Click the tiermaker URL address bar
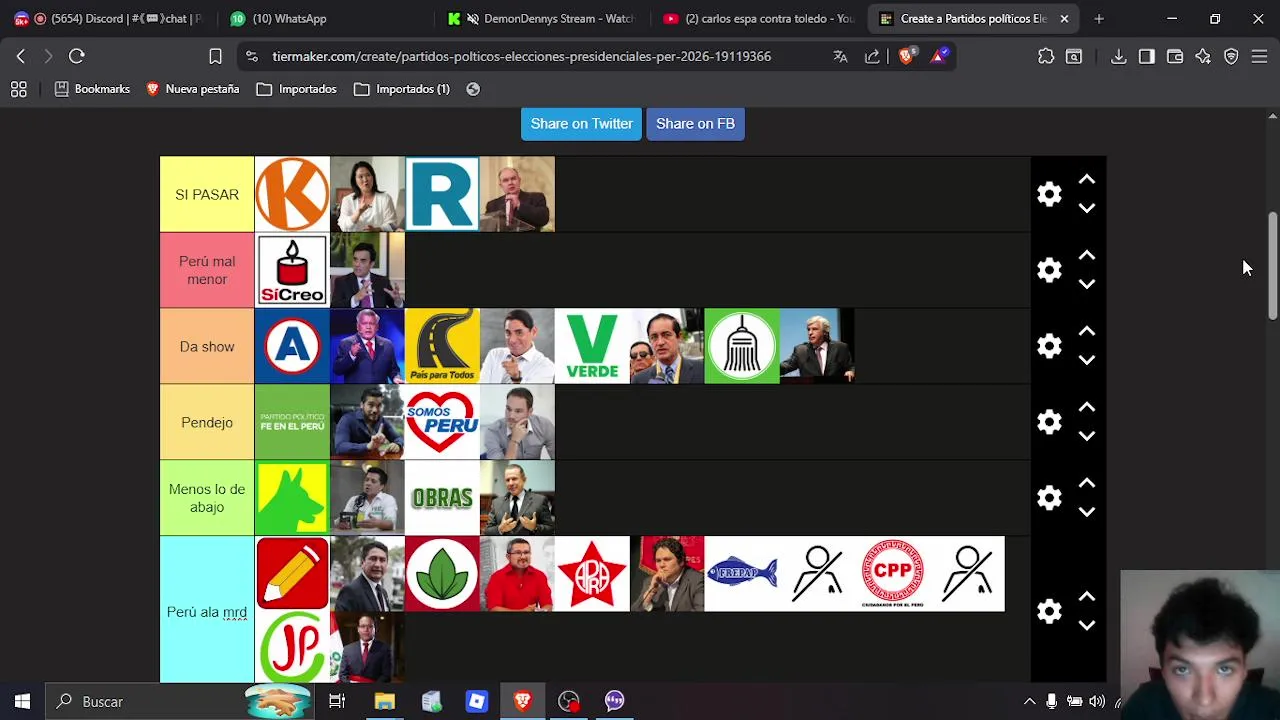 pyautogui.click(x=521, y=56)
